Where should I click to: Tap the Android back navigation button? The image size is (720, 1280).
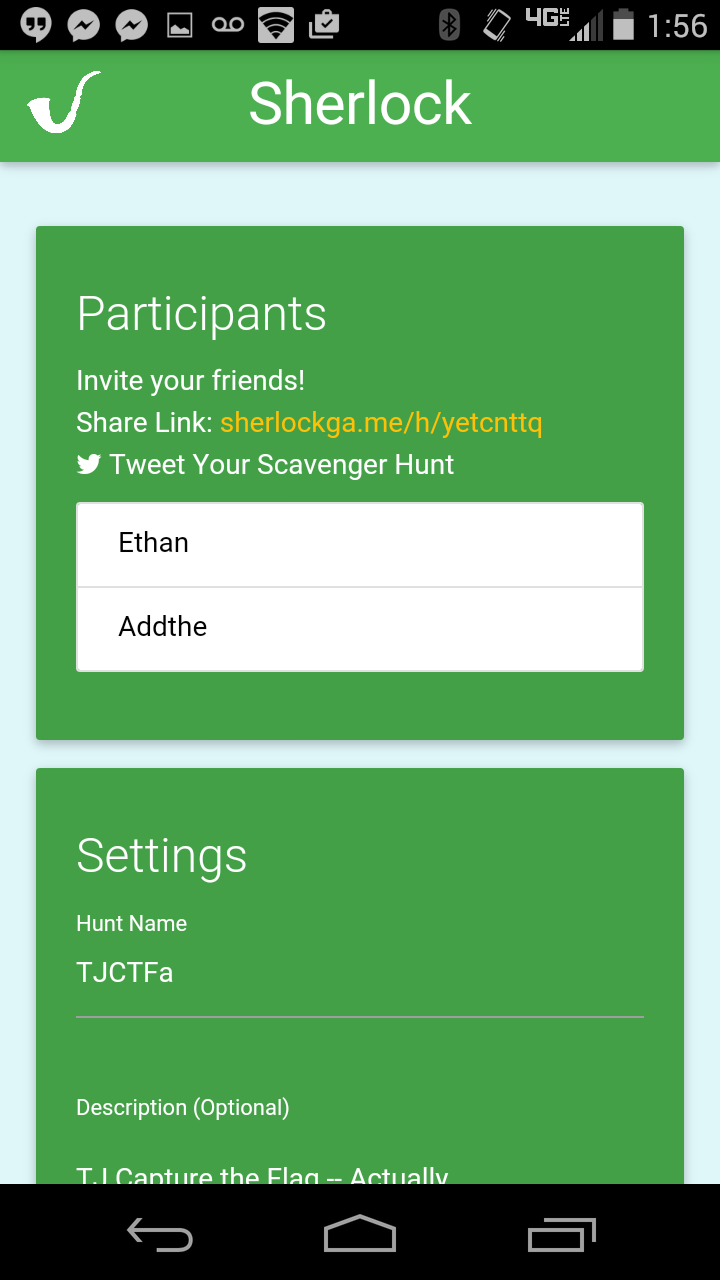pyautogui.click(x=160, y=1235)
